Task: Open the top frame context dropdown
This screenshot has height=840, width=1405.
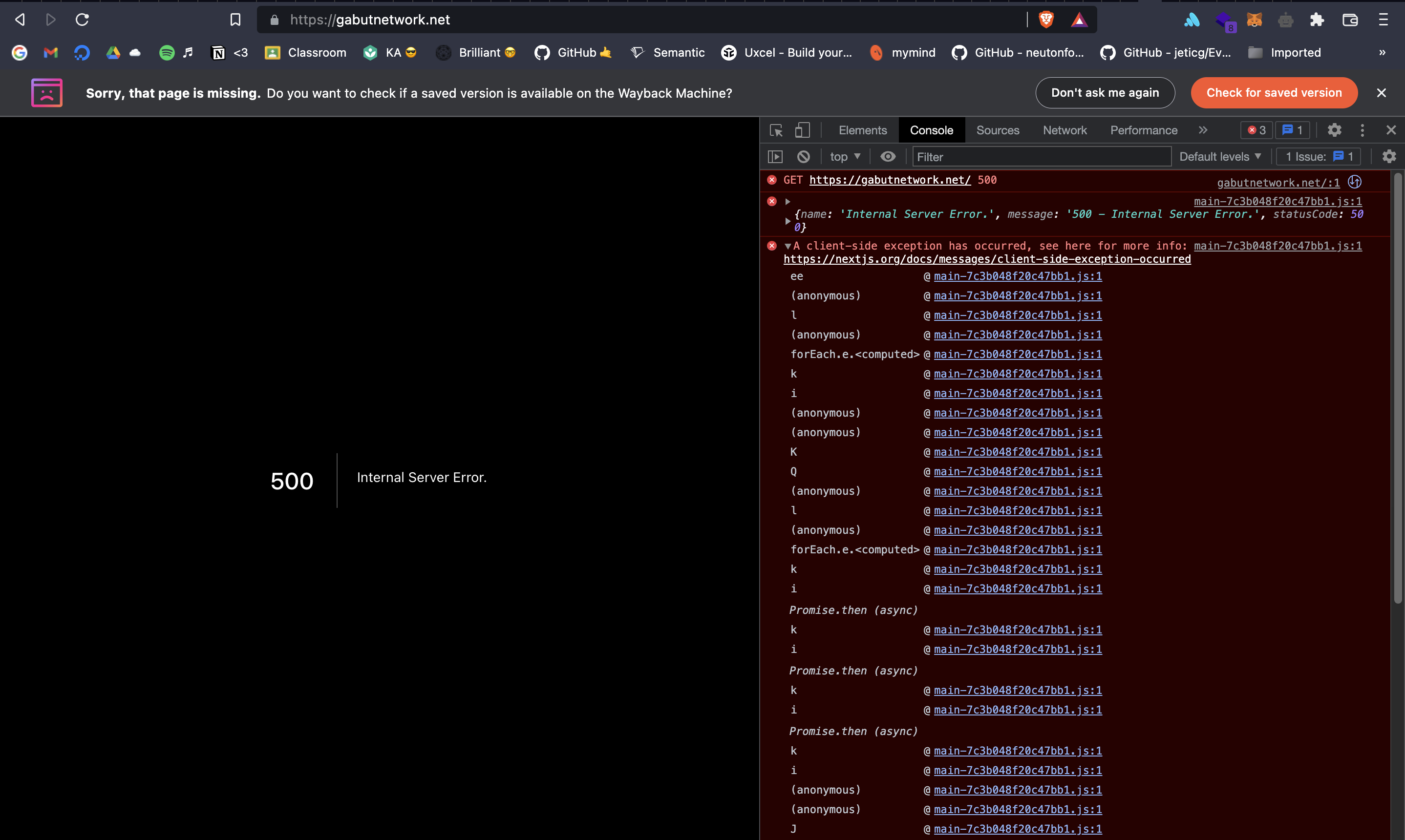Action: [844, 156]
